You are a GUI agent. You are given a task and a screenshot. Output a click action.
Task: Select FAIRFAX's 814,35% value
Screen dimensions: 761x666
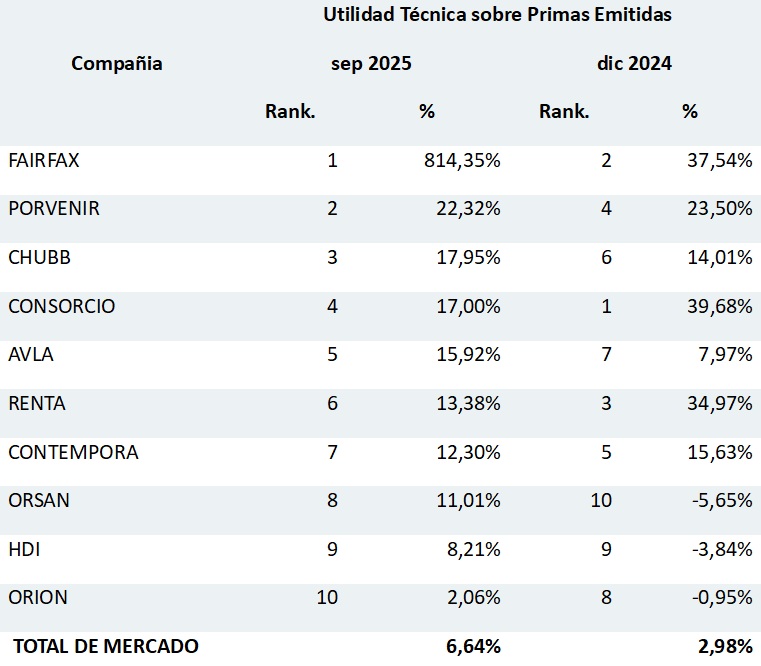click(x=462, y=161)
